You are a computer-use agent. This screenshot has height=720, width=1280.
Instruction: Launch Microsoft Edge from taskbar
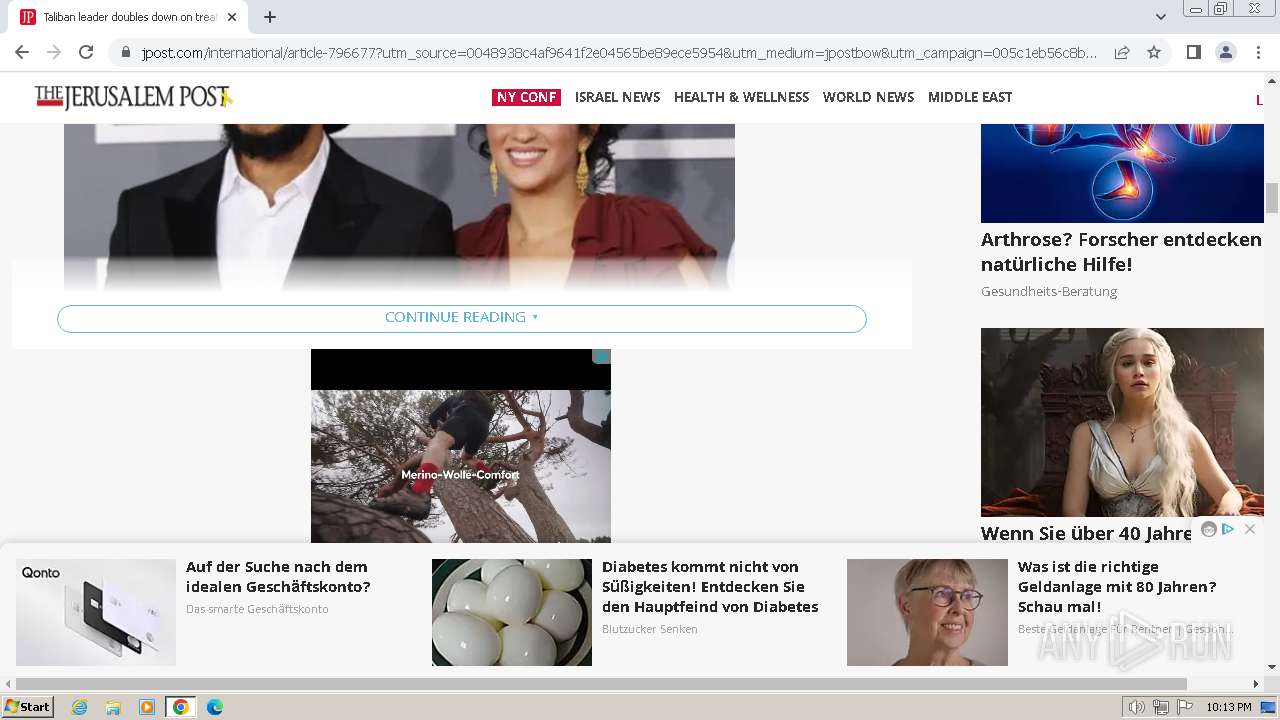214,707
